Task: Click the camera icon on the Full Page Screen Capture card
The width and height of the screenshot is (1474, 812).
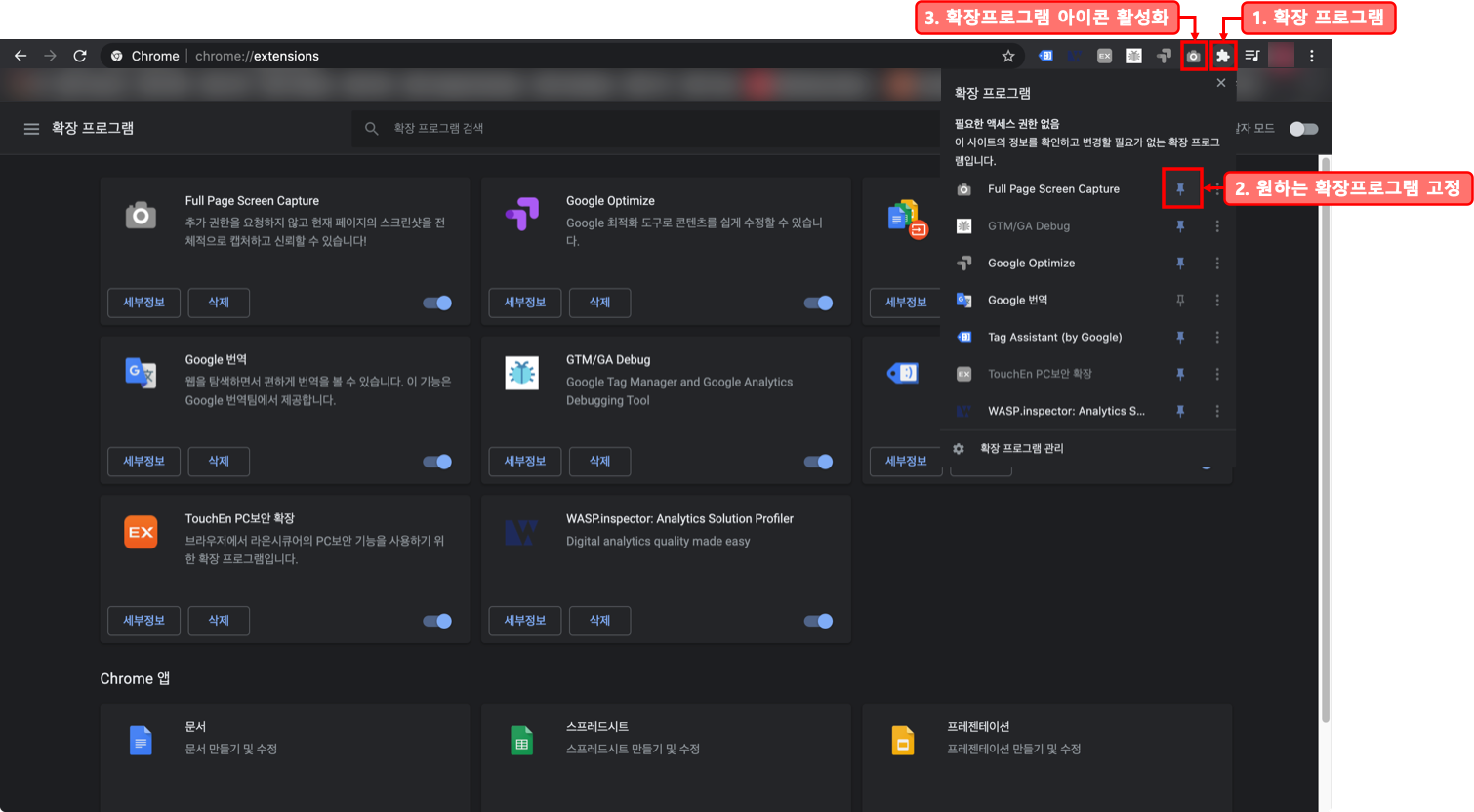Action: pyautogui.click(x=141, y=215)
